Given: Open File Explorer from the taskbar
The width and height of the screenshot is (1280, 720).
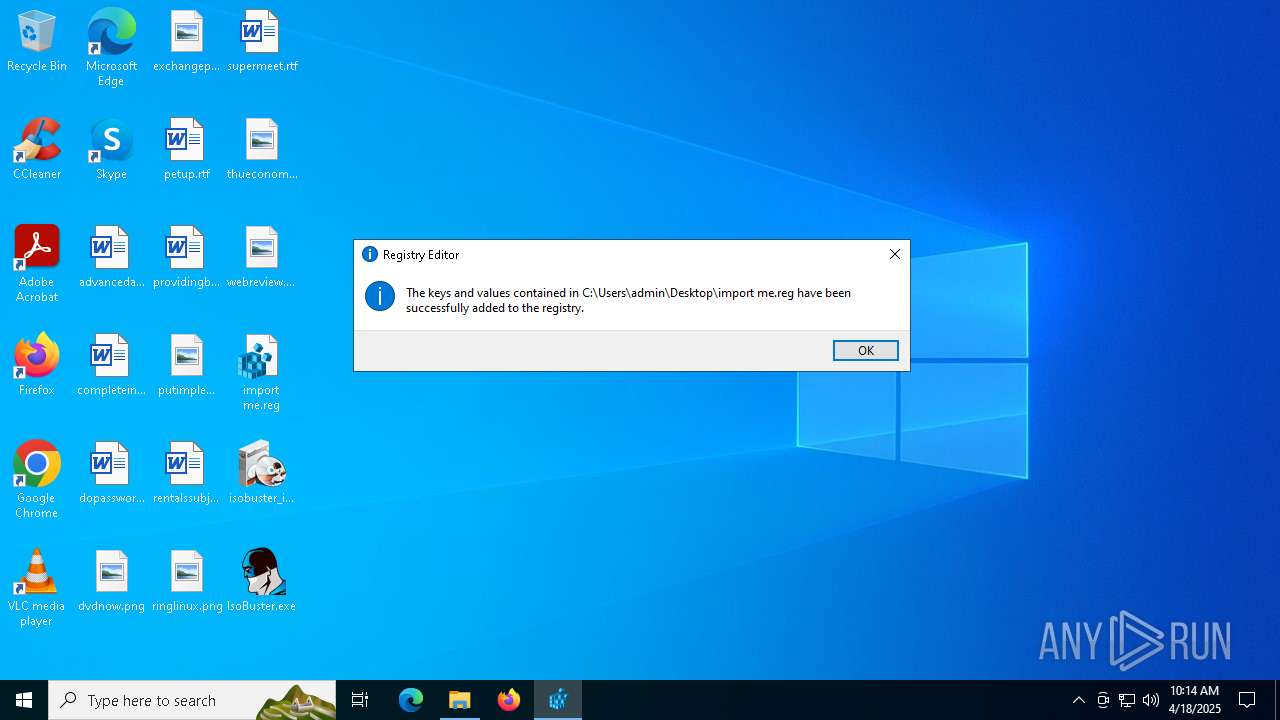Looking at the screenshot, I should coord(460,700).
